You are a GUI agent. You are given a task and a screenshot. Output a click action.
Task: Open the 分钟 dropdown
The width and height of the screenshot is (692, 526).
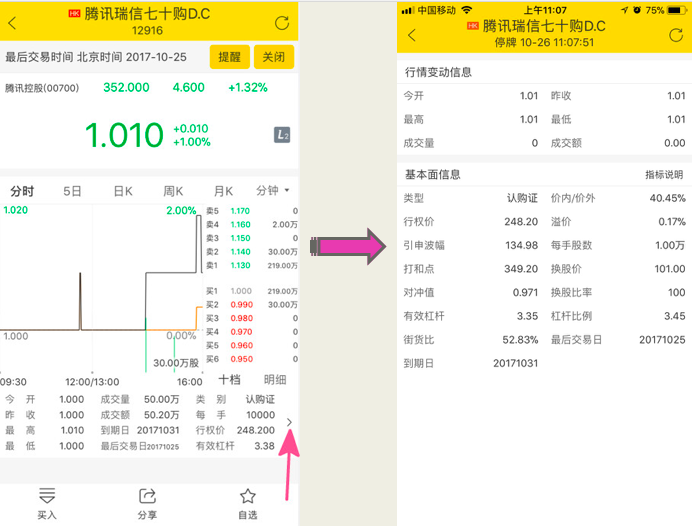point(273,190)
